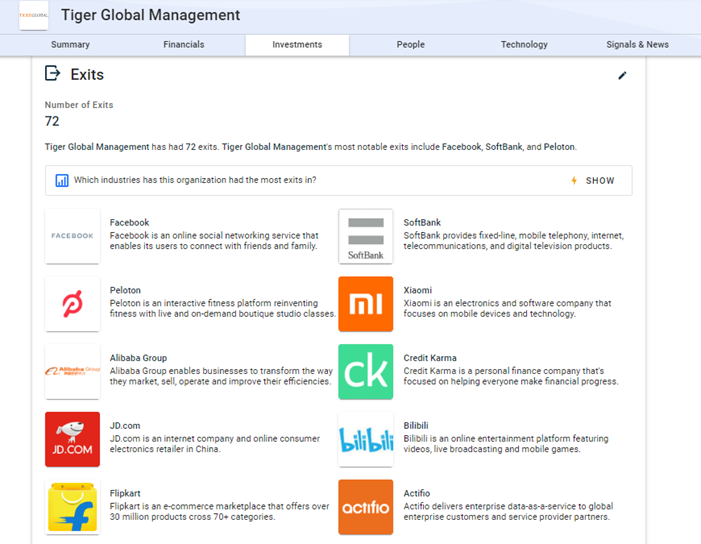The image size is (701, 544).
Task: Open the JD.com company name link
Action: [x=125, y=426]
